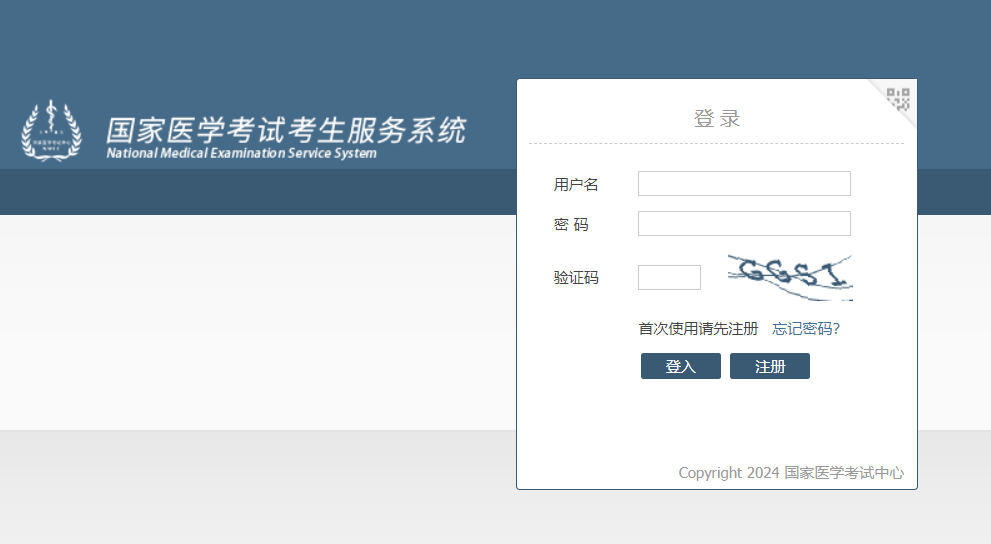Refresh the distorted captcha image

pyautogui.click(x=789, y=277)
